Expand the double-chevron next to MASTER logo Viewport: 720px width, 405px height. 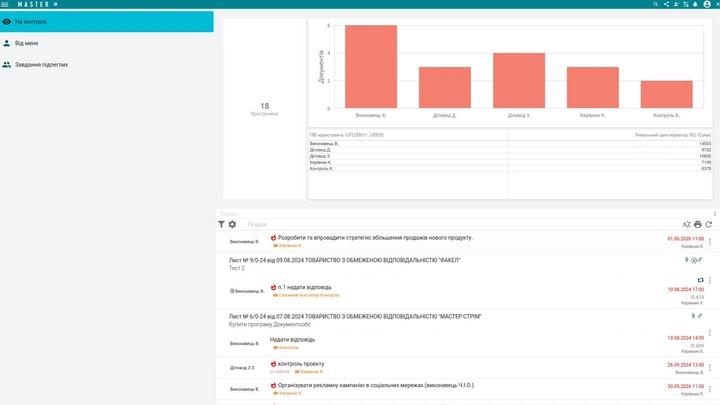point(56,4)
